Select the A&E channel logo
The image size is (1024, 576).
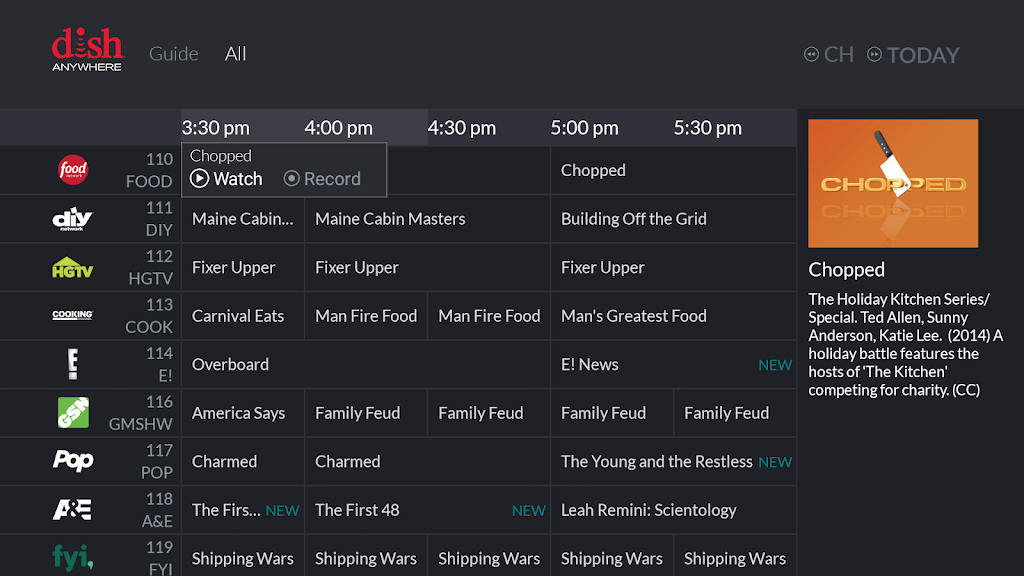point(72,510)
